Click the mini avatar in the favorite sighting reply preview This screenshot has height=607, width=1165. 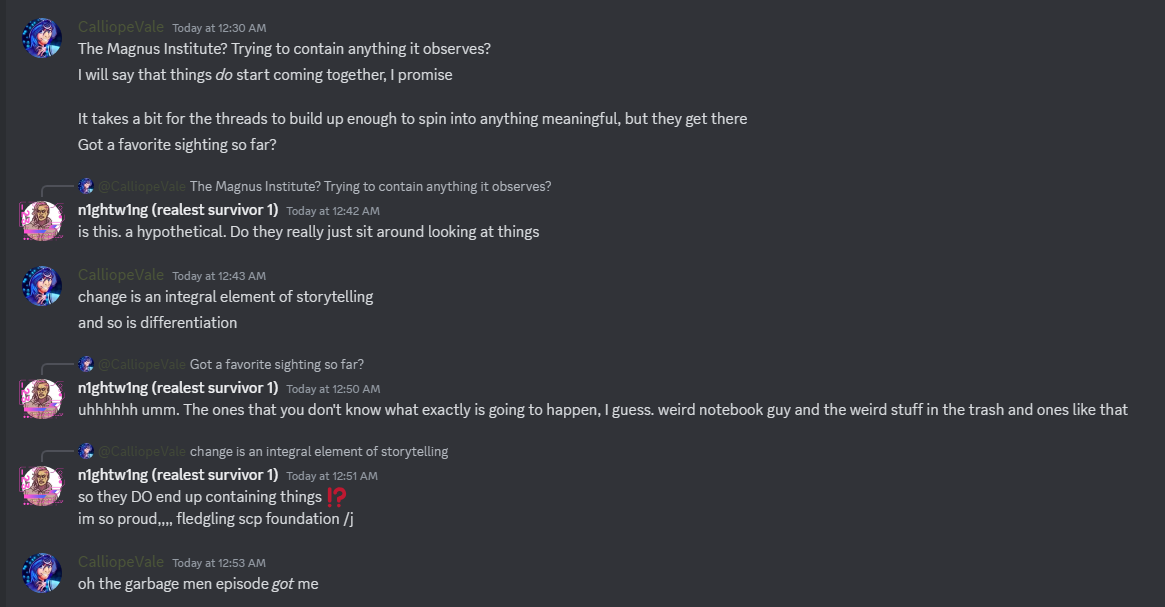coord(86,364)
